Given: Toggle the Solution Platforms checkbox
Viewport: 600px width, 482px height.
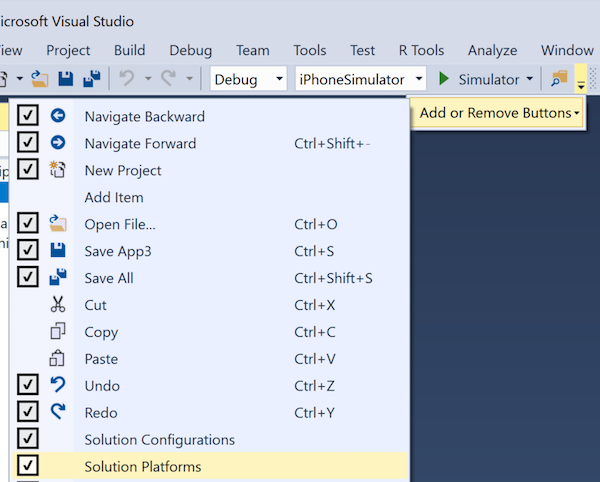Looking at the screenshot, I should (28, 466).
